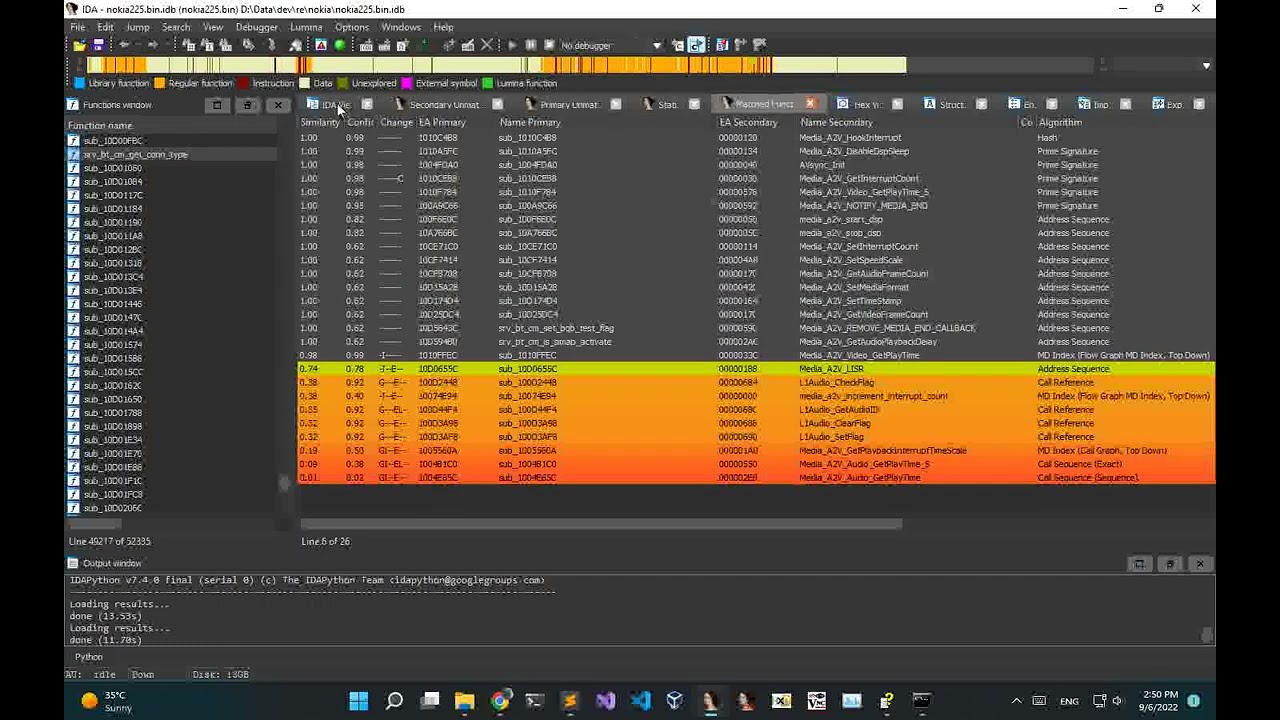
Task: Jump forward with the toolbar right arrow
Action: point(152,45)
